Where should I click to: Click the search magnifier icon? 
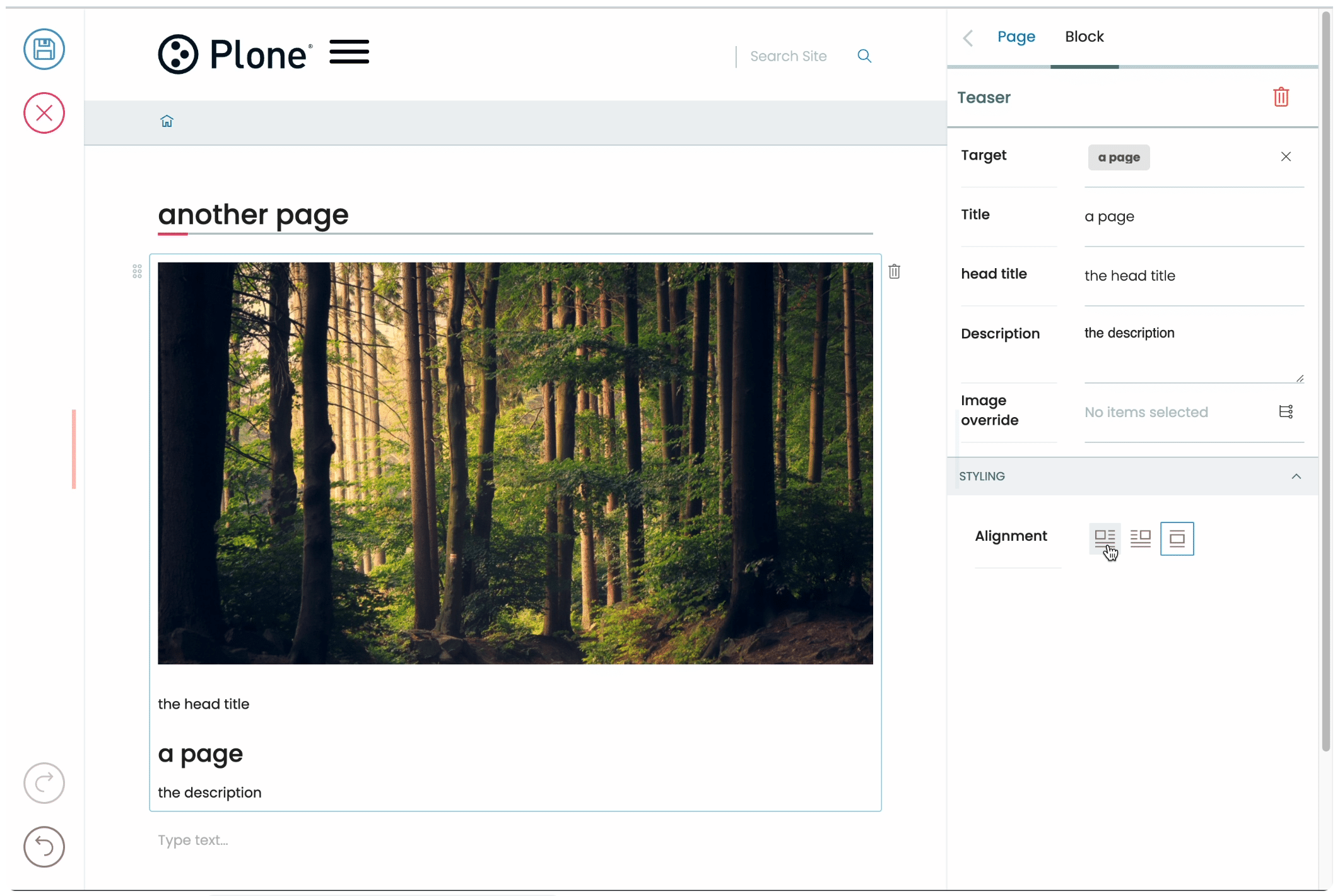pos(864,56)
